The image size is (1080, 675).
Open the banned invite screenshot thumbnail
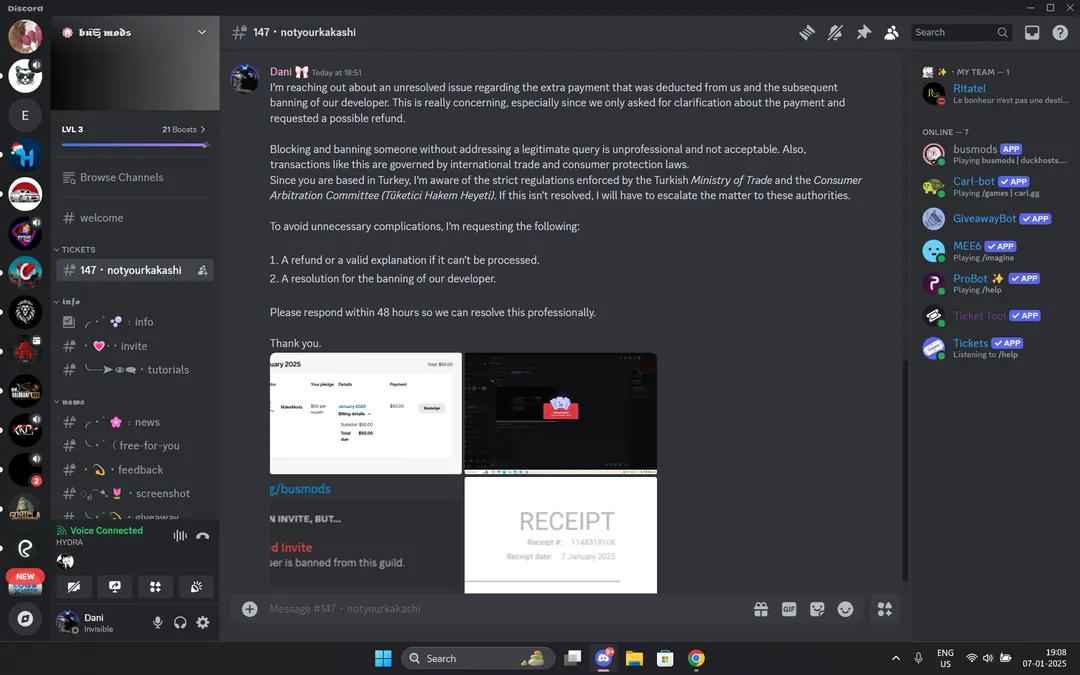tap(366, 535)
